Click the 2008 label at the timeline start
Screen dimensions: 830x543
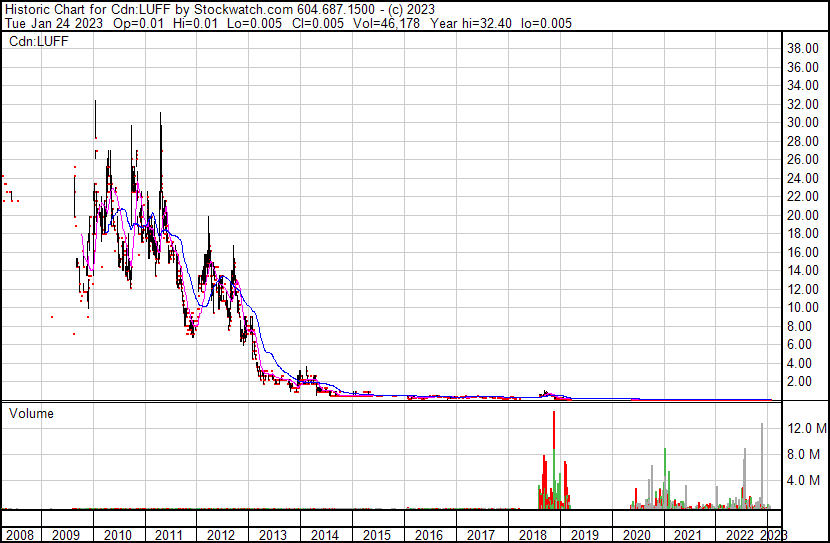click(20, 535)
